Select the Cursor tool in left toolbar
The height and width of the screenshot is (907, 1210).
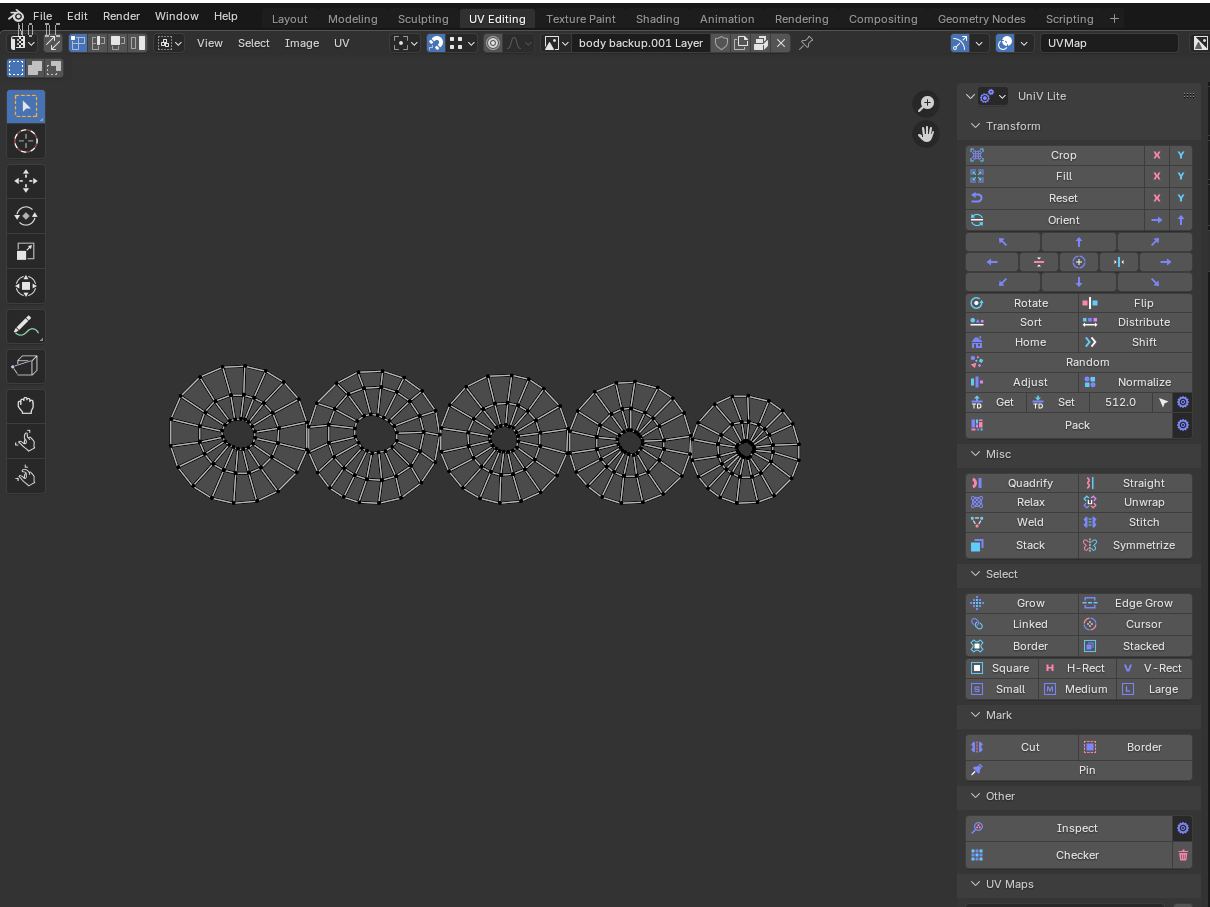tap(26, 141)
